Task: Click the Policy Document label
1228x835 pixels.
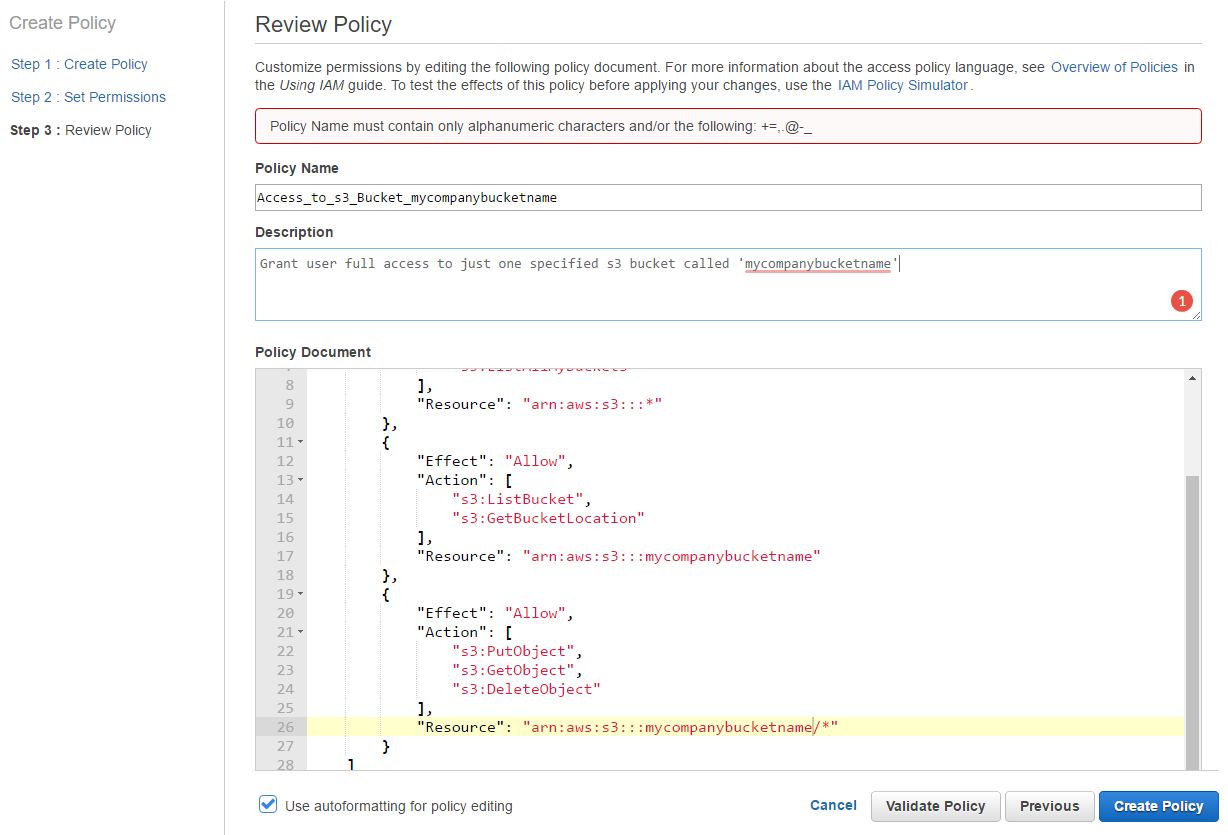Action: 313,352
